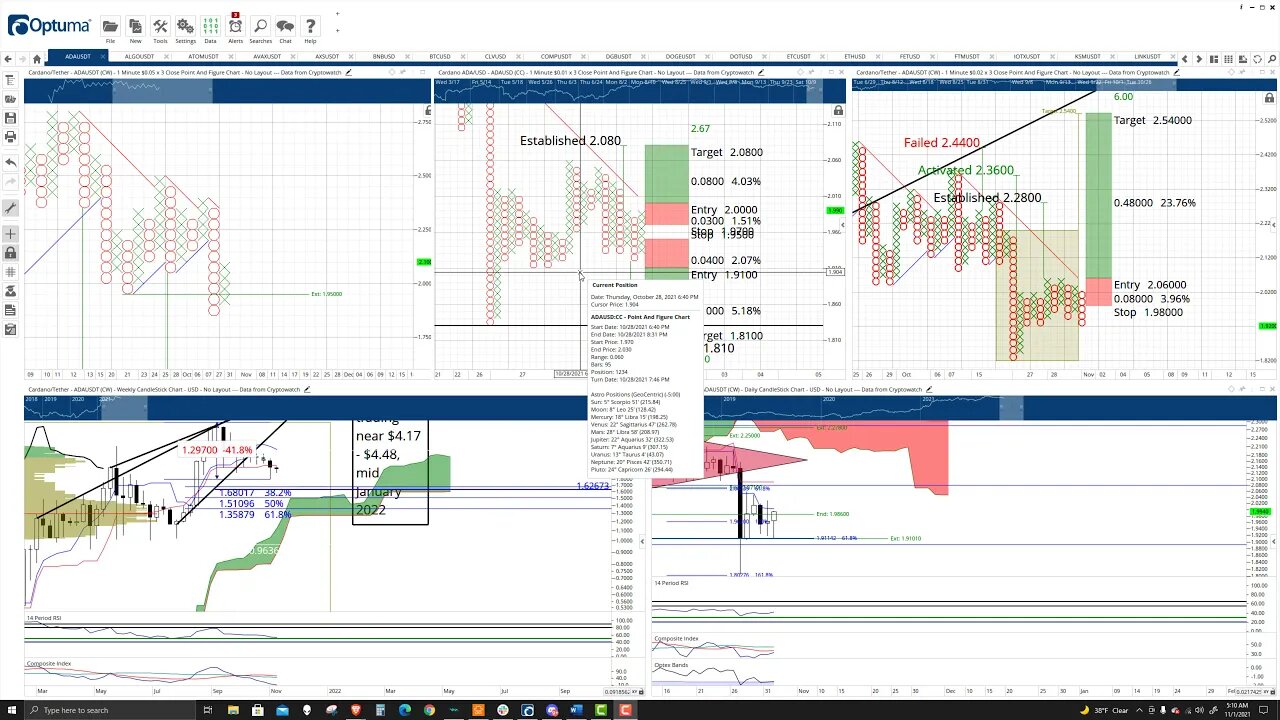Toggle the grid icon in the sidebar
1280x720 pixels.
[x=10, y=272]
